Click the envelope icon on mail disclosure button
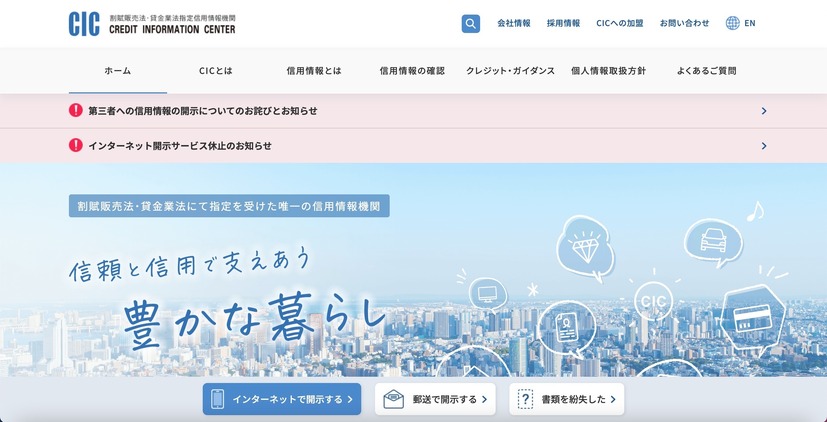 394,399
